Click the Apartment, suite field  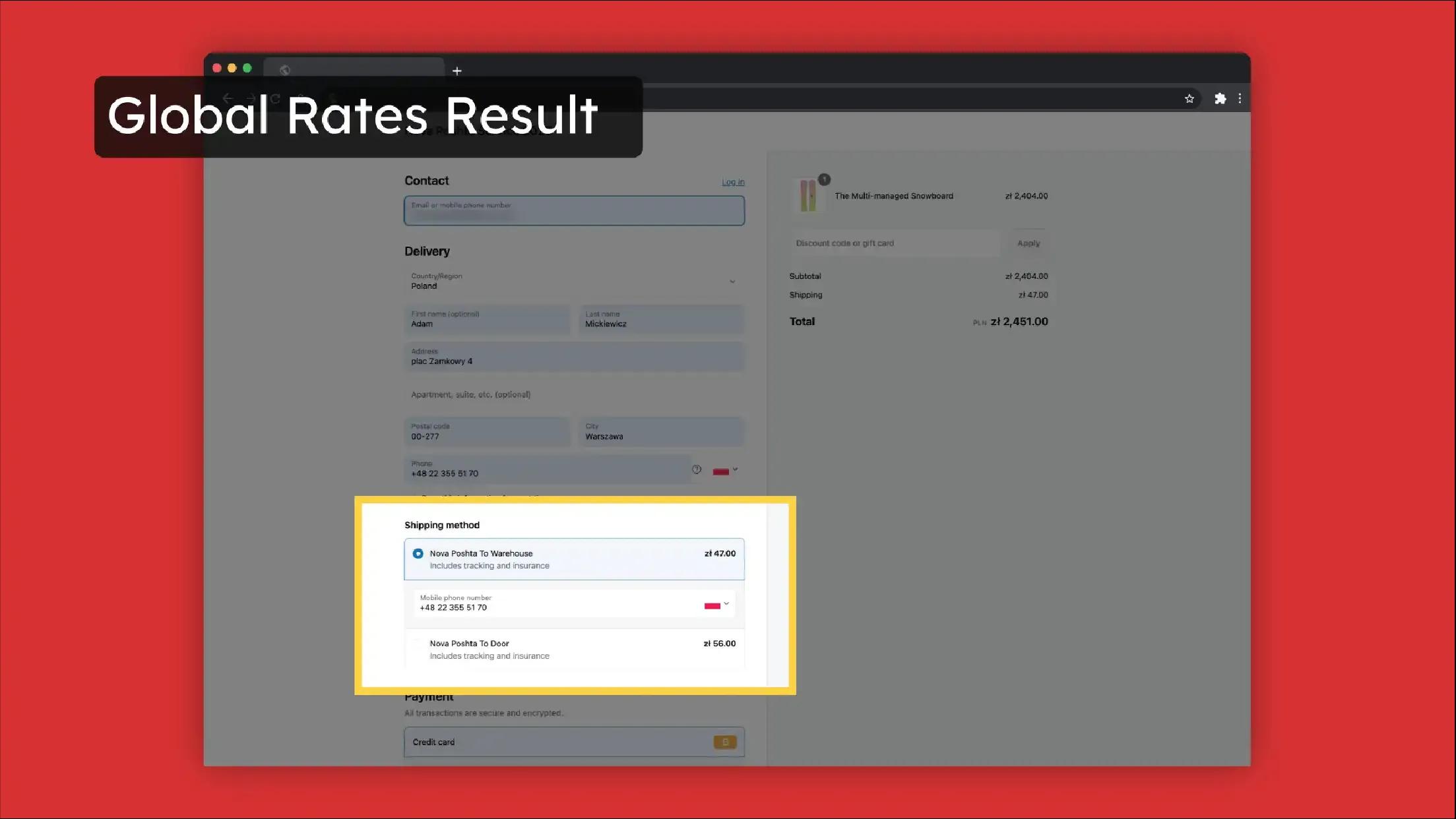(x=574, y=394)
